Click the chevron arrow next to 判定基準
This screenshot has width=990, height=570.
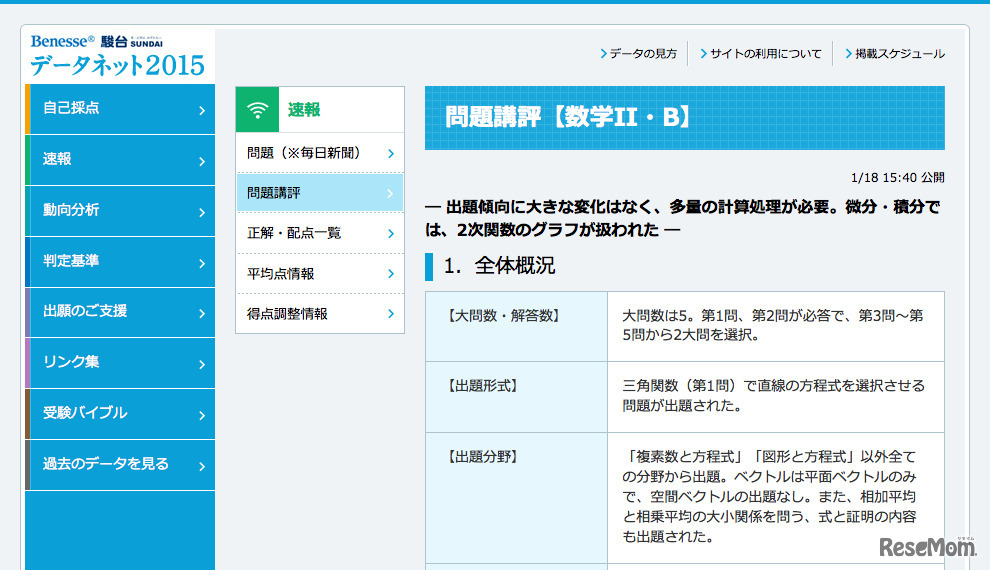pyautogui.click(x=202, y=263)
